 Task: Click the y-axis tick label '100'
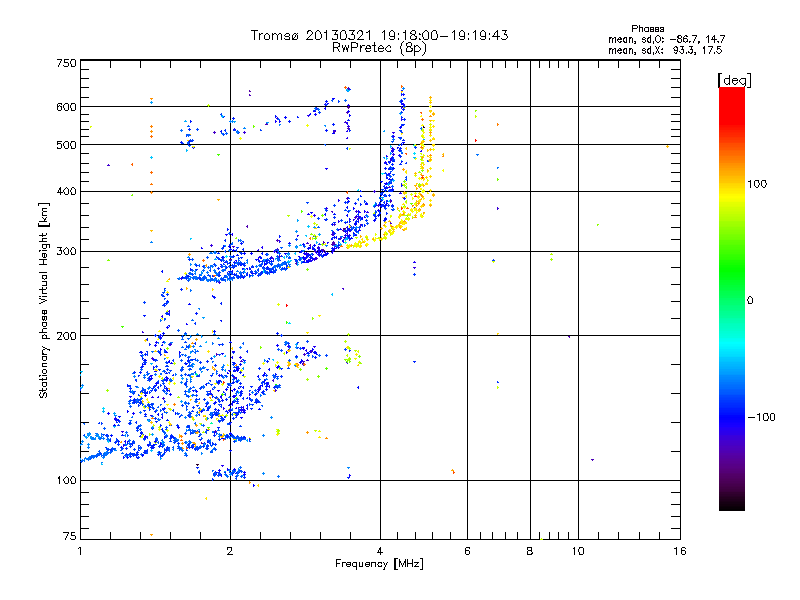click(x=67, y=480)
